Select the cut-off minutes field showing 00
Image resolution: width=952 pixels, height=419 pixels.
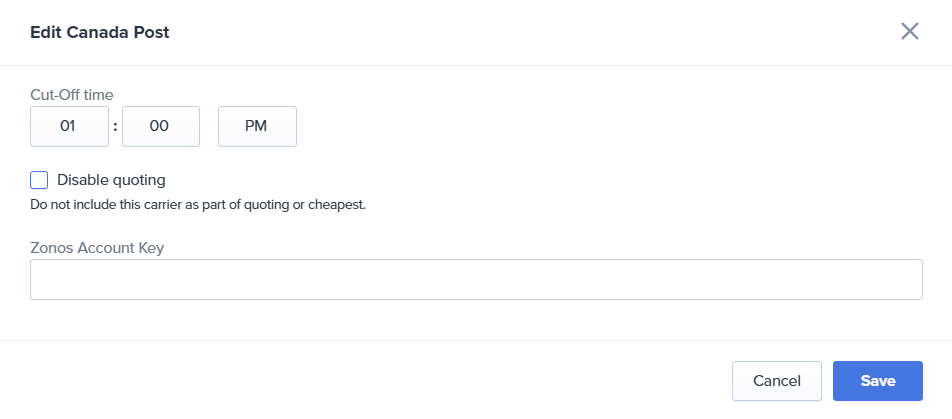click(161, 127)
